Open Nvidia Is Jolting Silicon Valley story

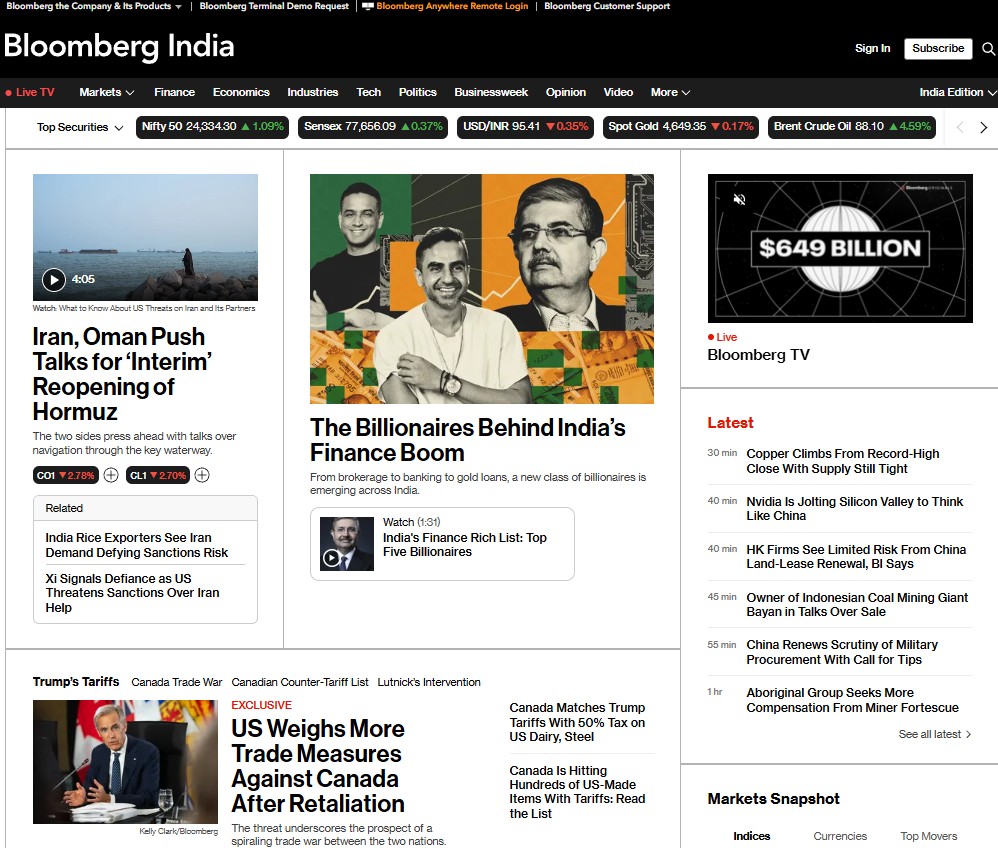[x=855, y=509]
